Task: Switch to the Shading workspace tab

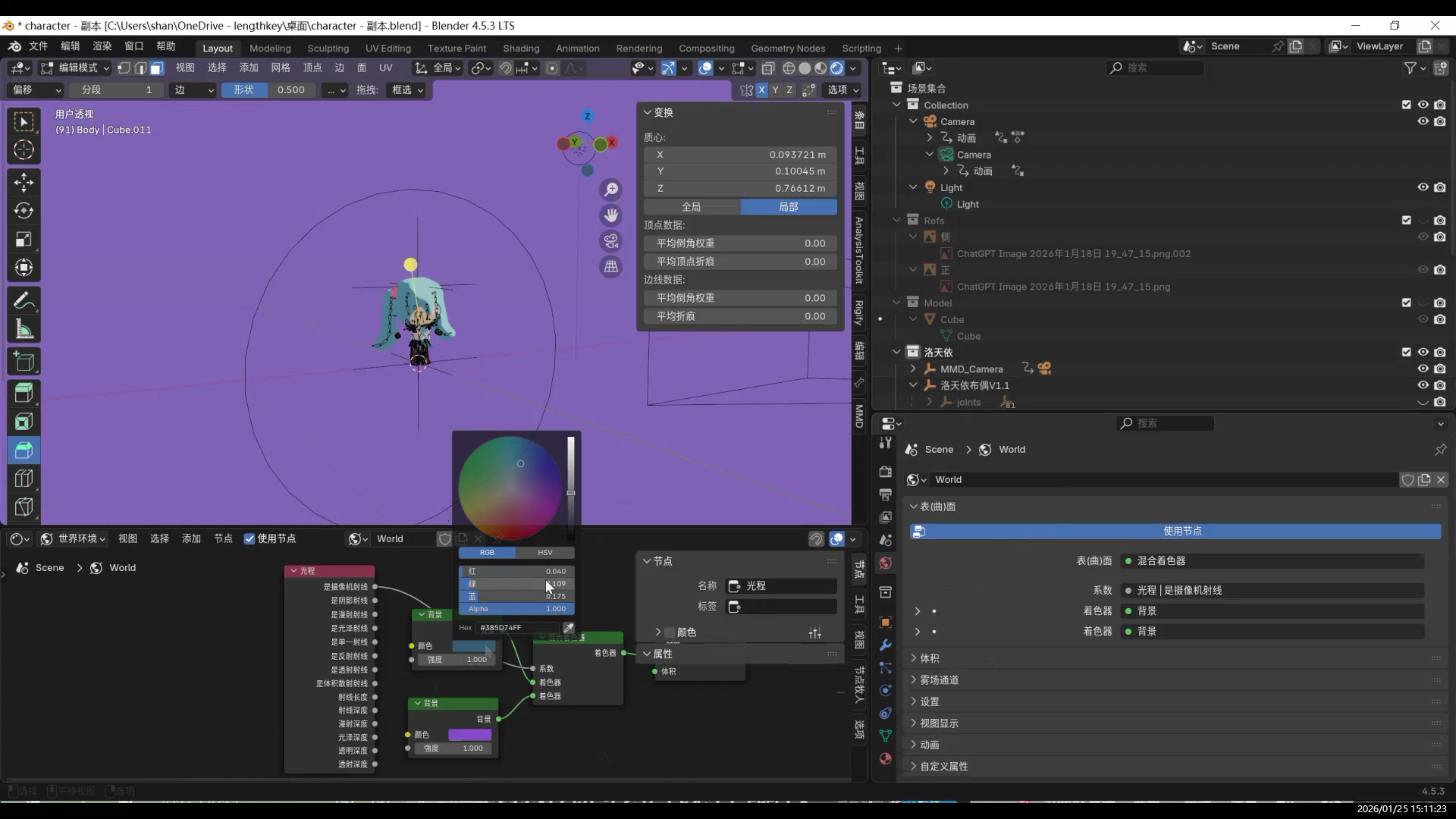Action: tap(521, 48)
